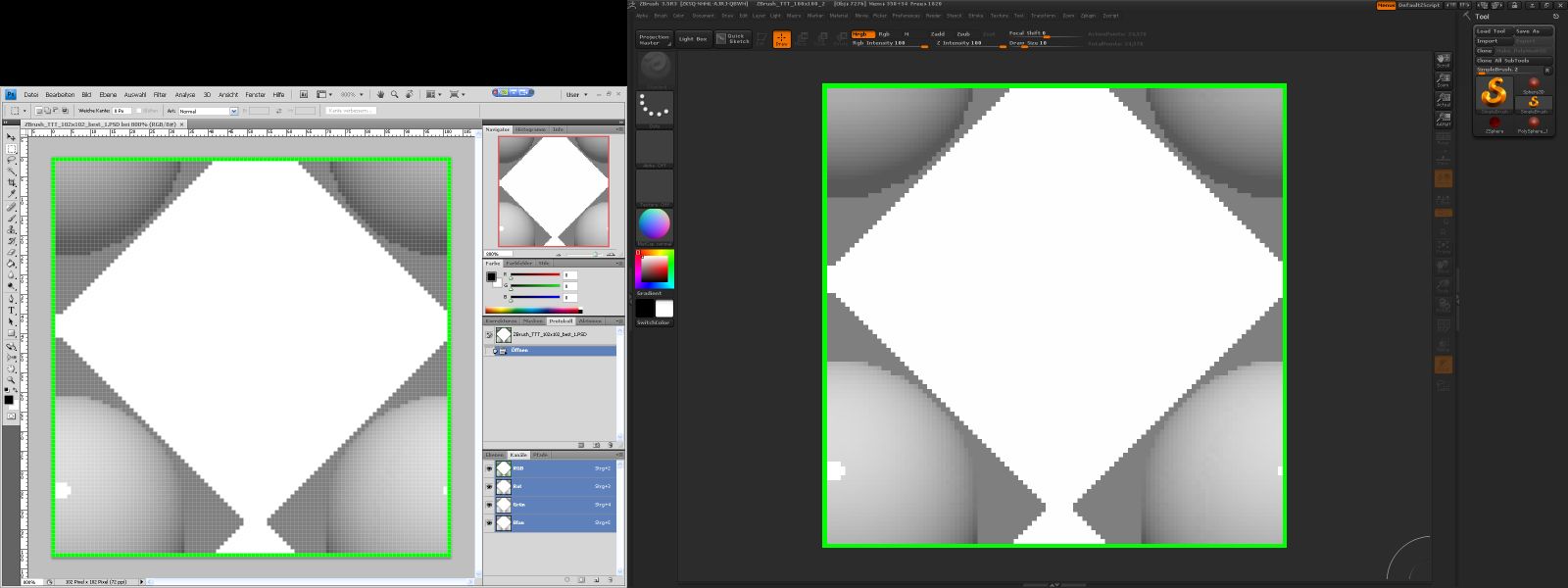Screen dimensions: 1568x588
Task: Click the ZBrush color picker square
Action: [655, 269]
